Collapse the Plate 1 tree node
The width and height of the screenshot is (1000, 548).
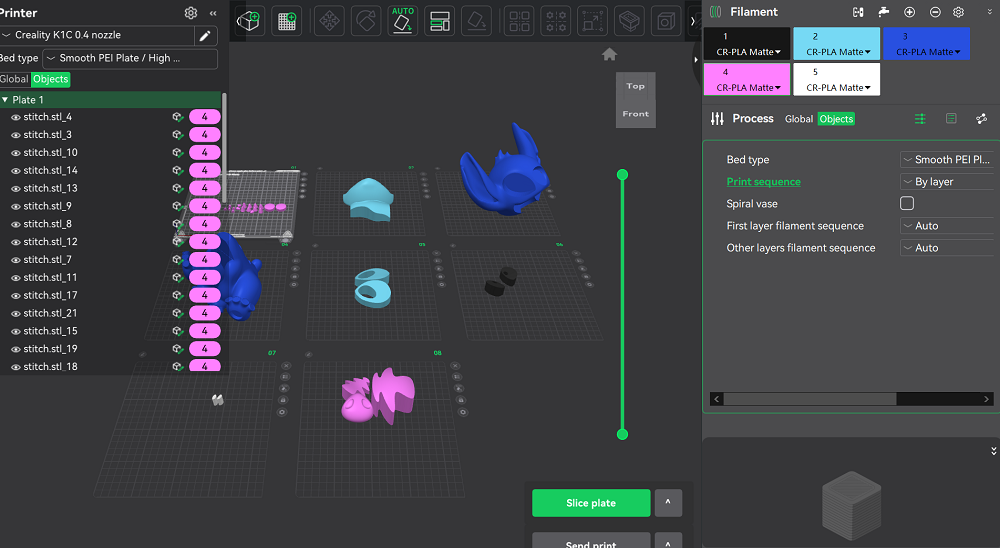5,100
